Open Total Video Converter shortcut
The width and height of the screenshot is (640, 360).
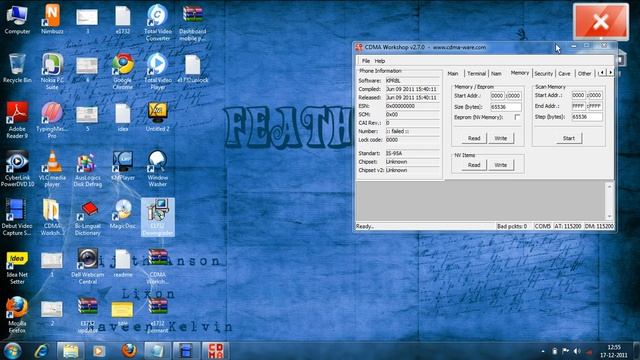158,23
